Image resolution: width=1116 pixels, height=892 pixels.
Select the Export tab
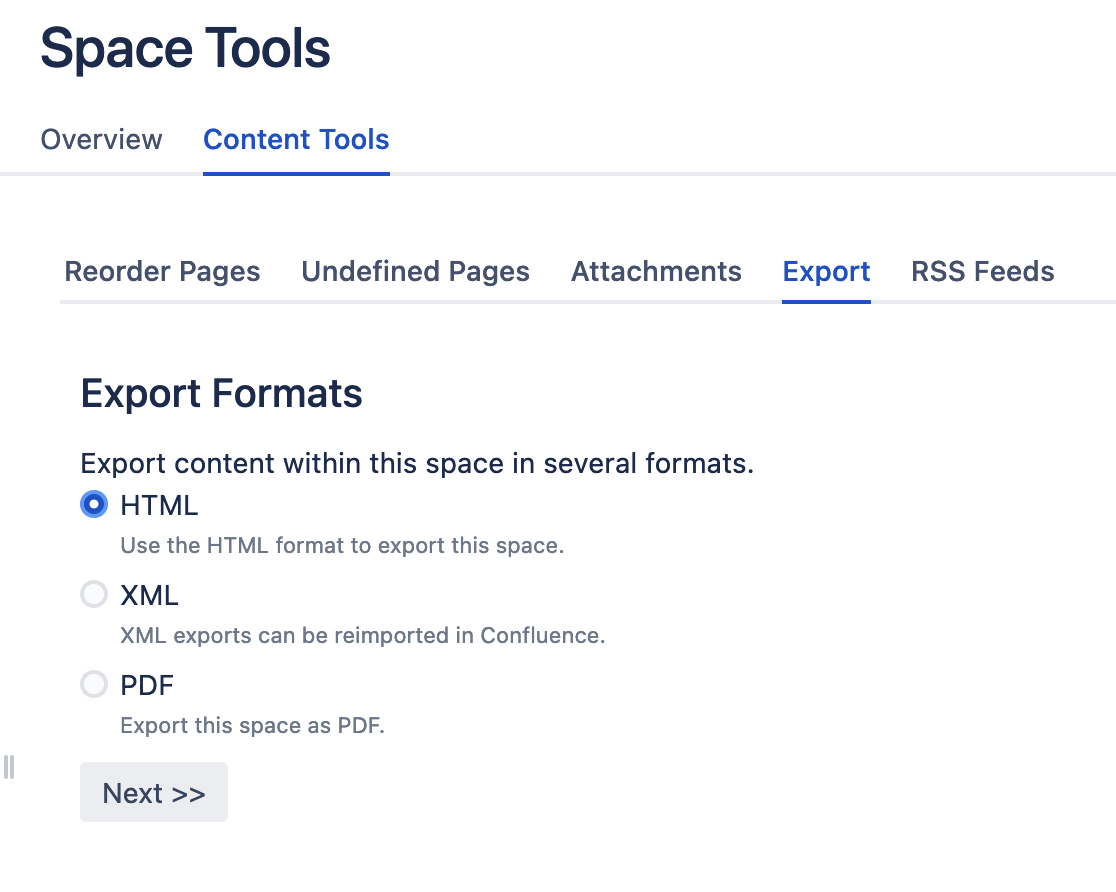click(x=826, y=271)
